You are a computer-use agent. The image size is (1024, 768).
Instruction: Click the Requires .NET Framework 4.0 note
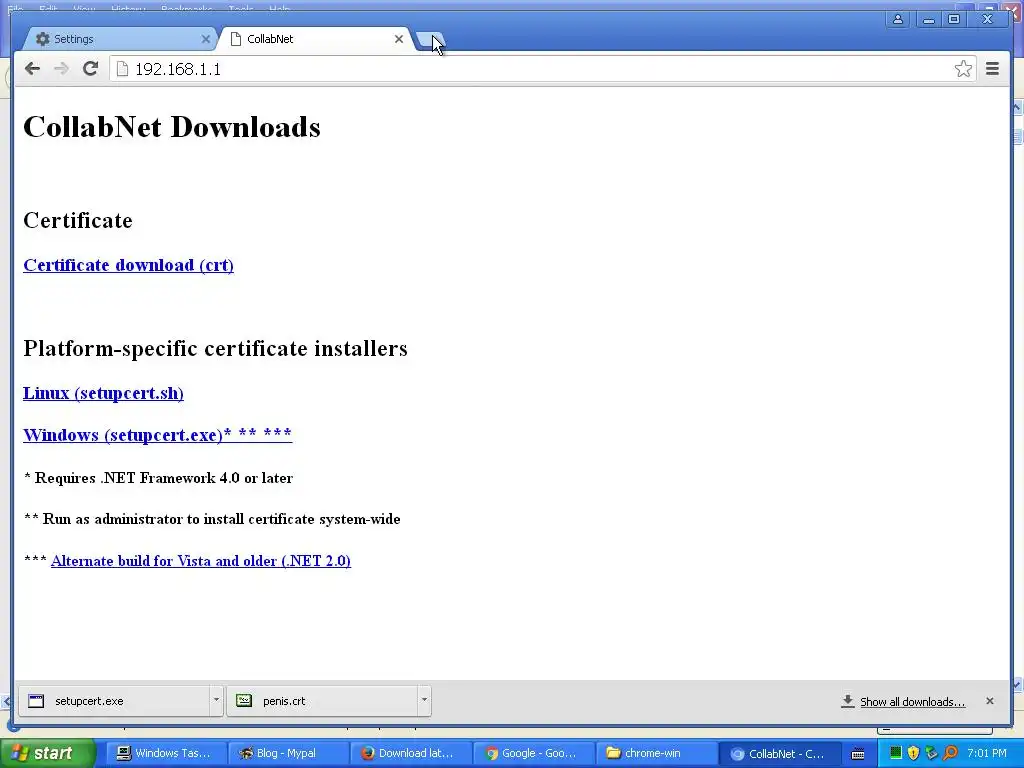[x=158, y=478]
